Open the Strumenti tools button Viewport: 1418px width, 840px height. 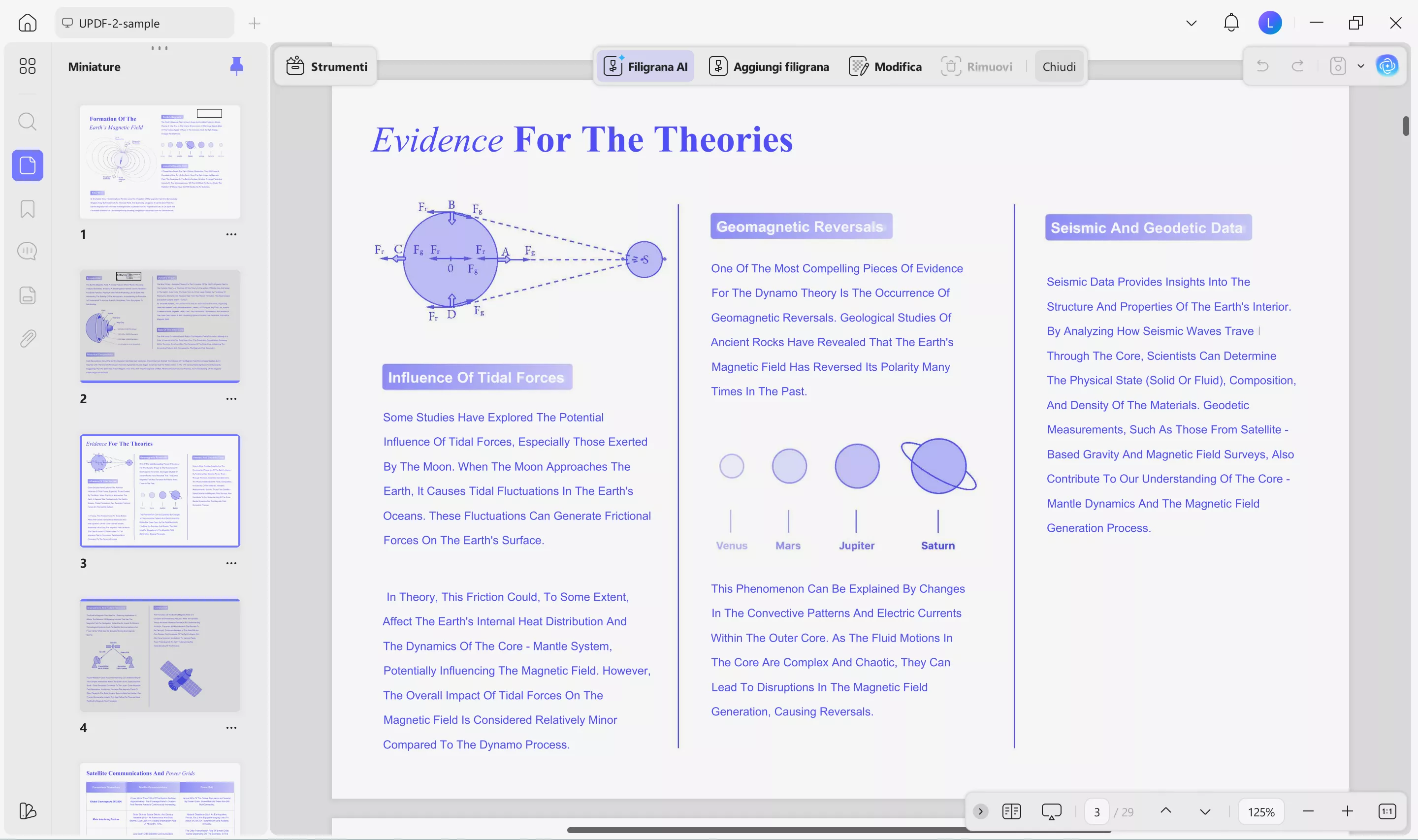[x=326, y=67]
